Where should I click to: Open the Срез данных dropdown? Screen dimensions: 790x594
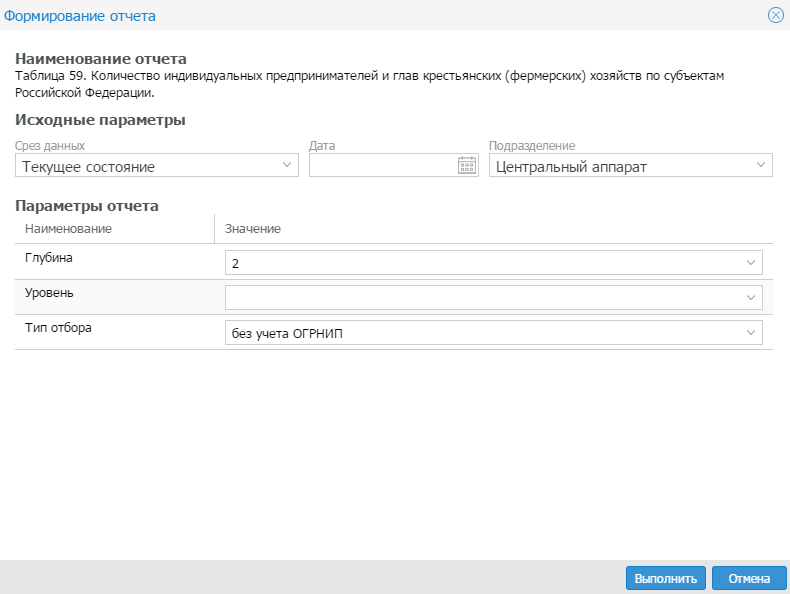[x=157, y=165]
